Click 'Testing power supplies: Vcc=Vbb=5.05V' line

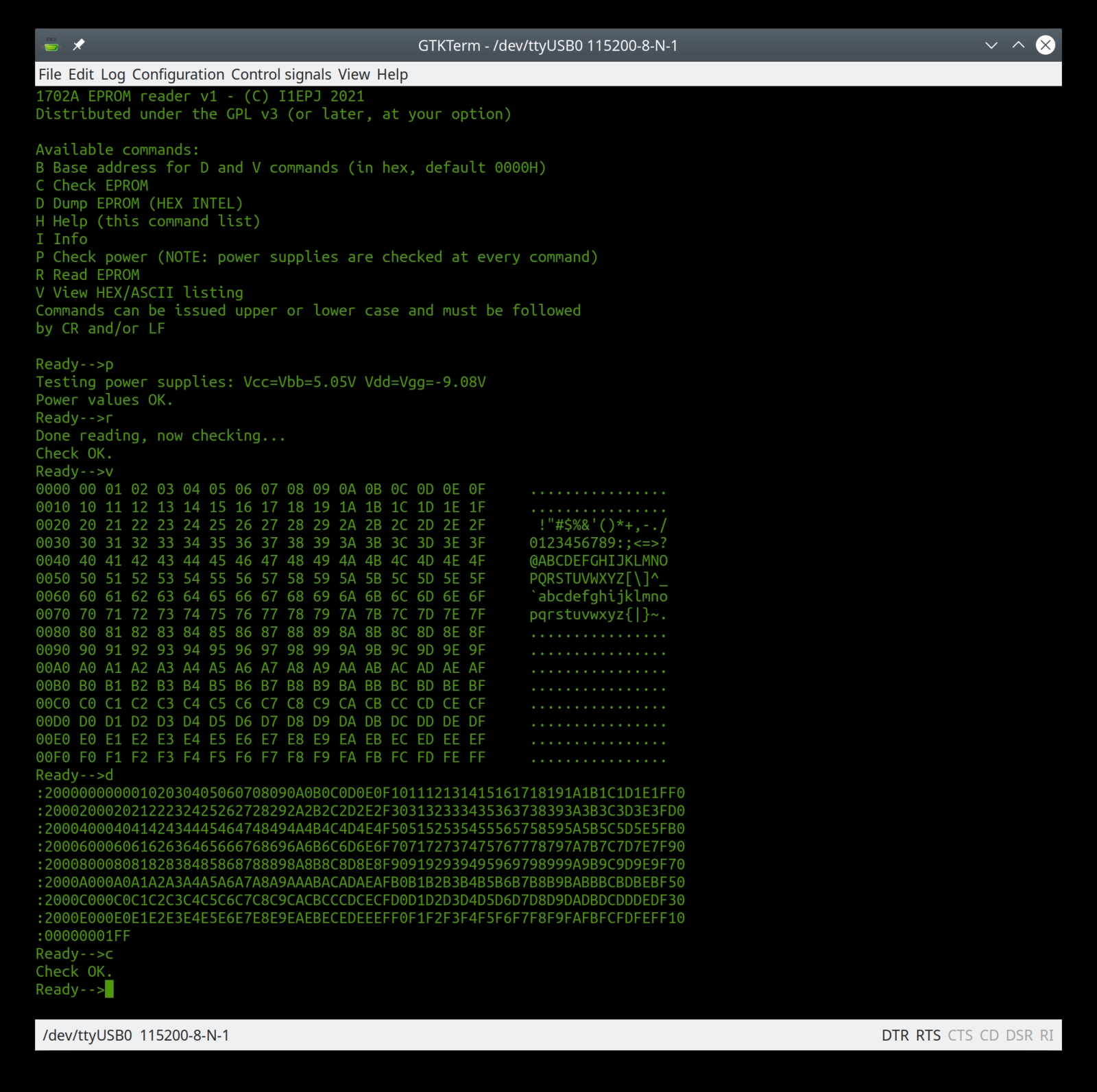tap(261, 381)
